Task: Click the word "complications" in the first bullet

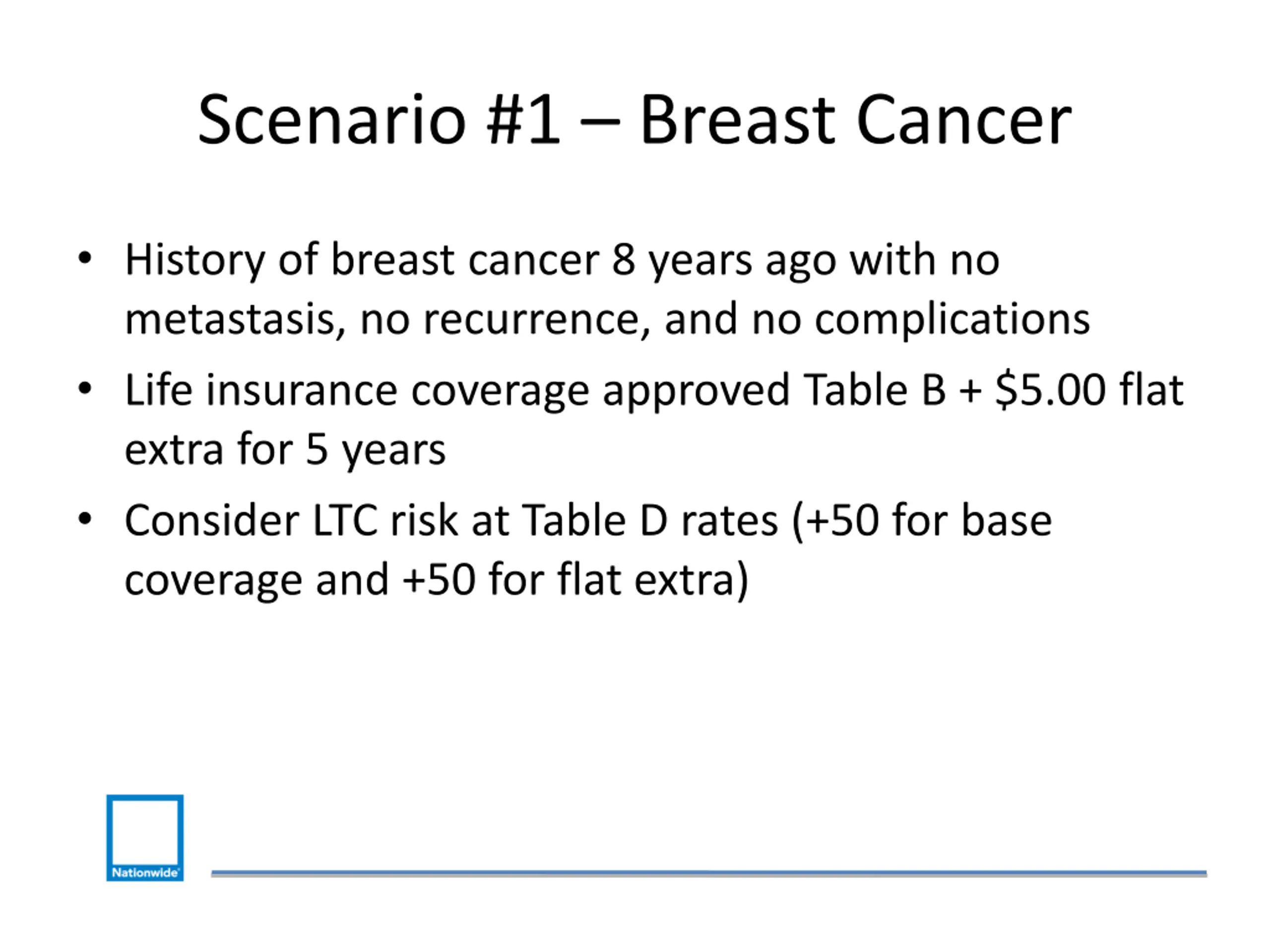Action: [x=952, y=319]
